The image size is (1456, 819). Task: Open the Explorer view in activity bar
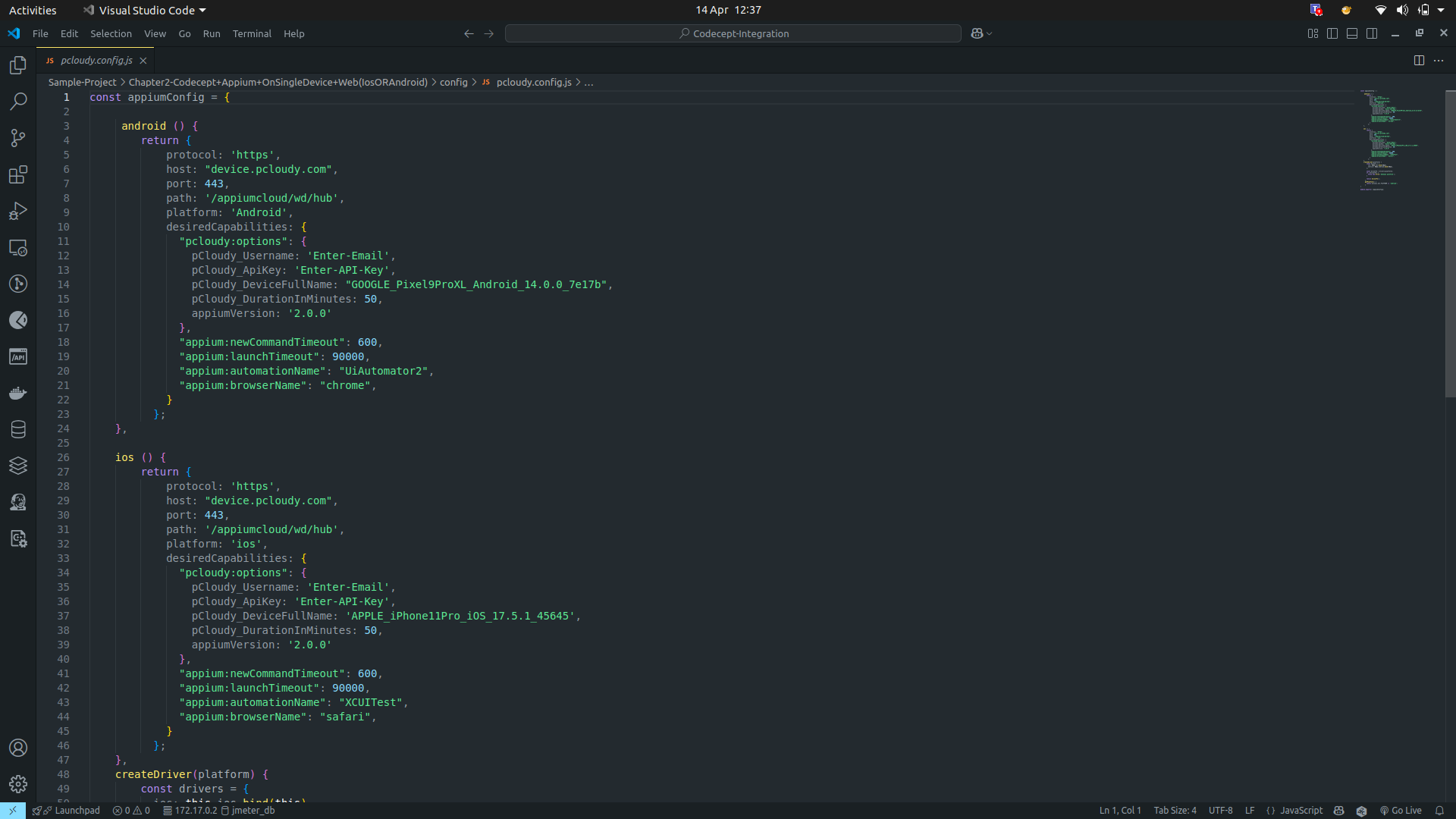(18, 65)
